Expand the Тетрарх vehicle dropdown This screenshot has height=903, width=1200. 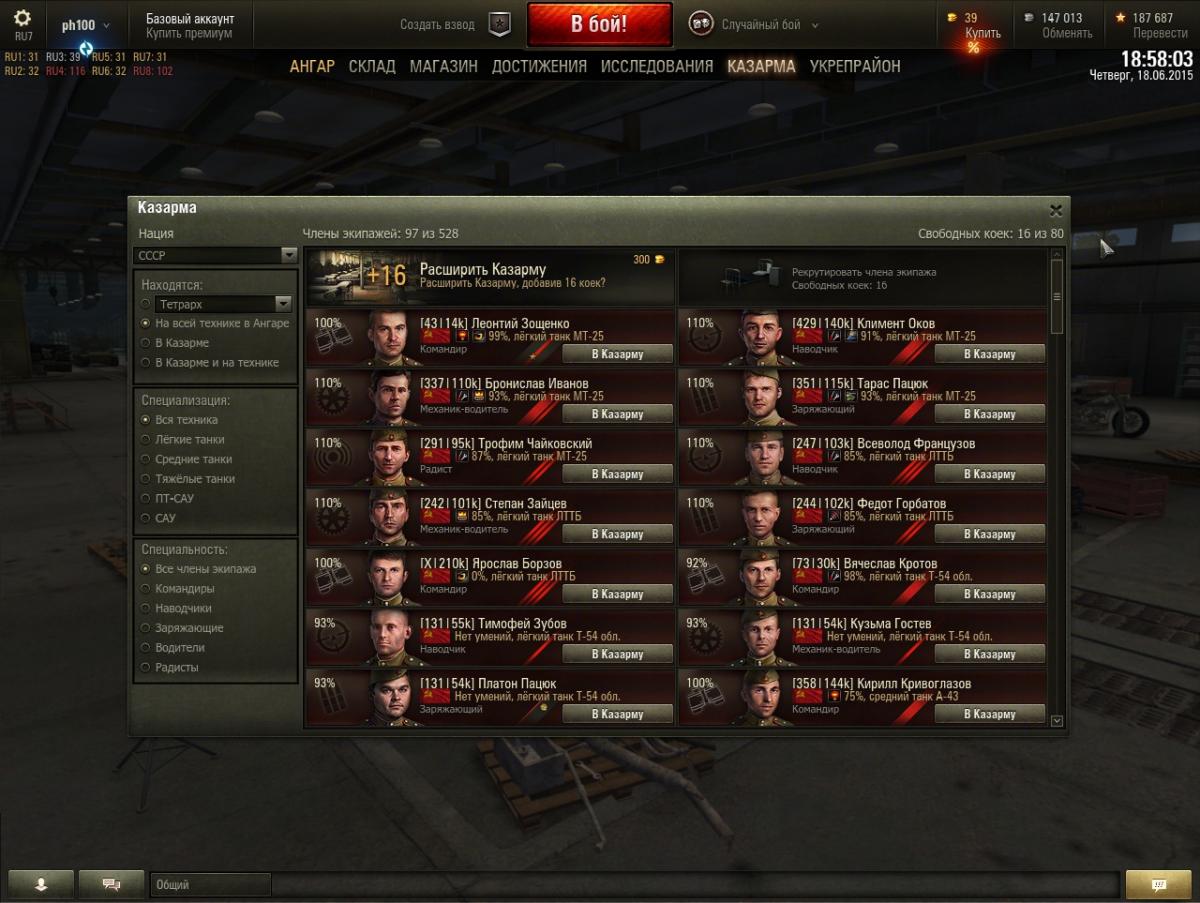tap(283, 304)
